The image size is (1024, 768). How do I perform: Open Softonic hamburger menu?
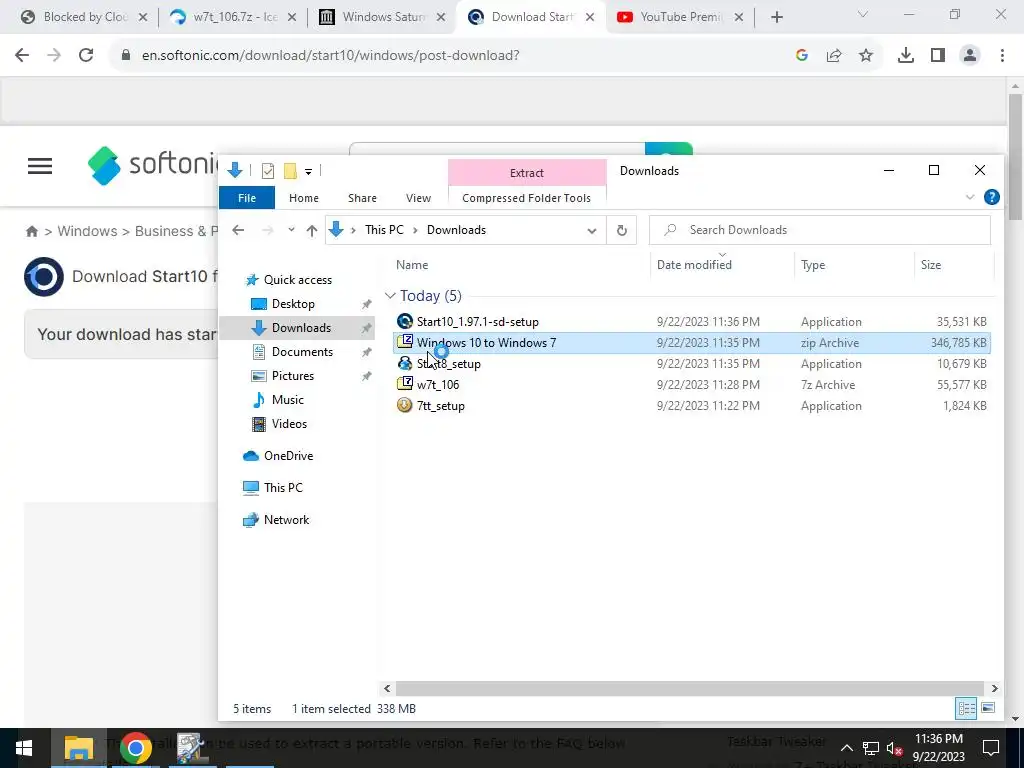pyautogui.click(x=40, y=166)
